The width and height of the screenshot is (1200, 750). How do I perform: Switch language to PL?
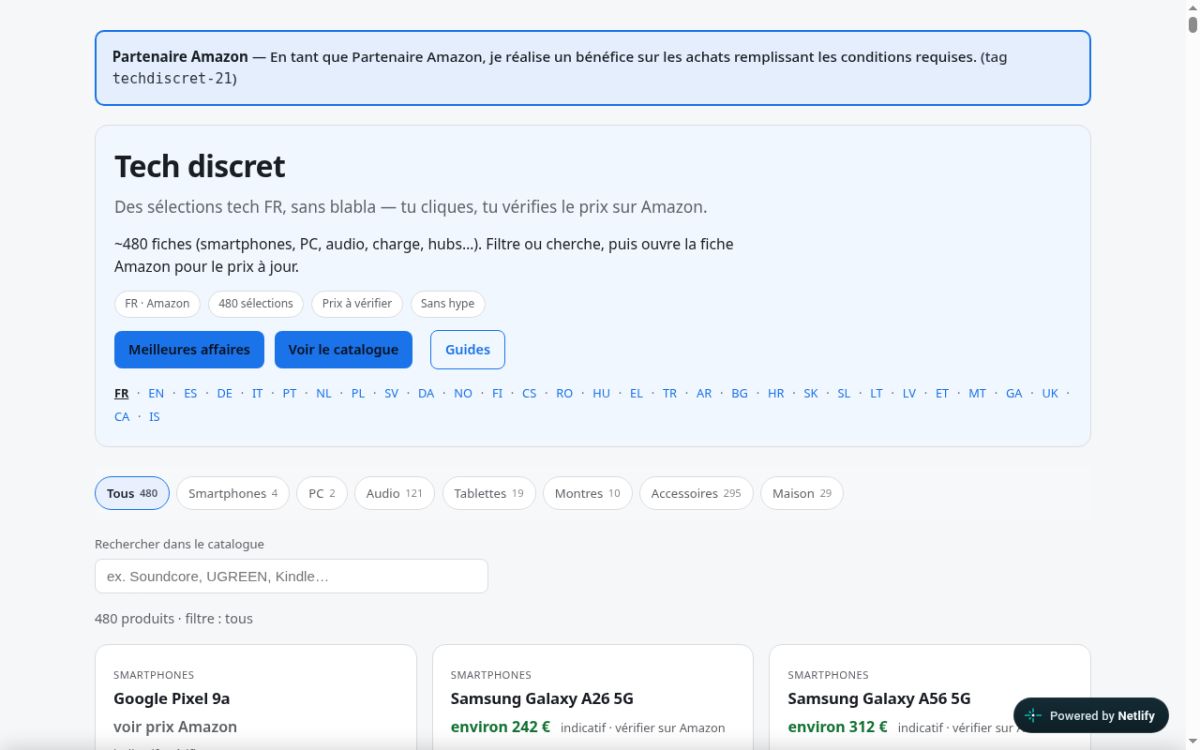[358, 393]
